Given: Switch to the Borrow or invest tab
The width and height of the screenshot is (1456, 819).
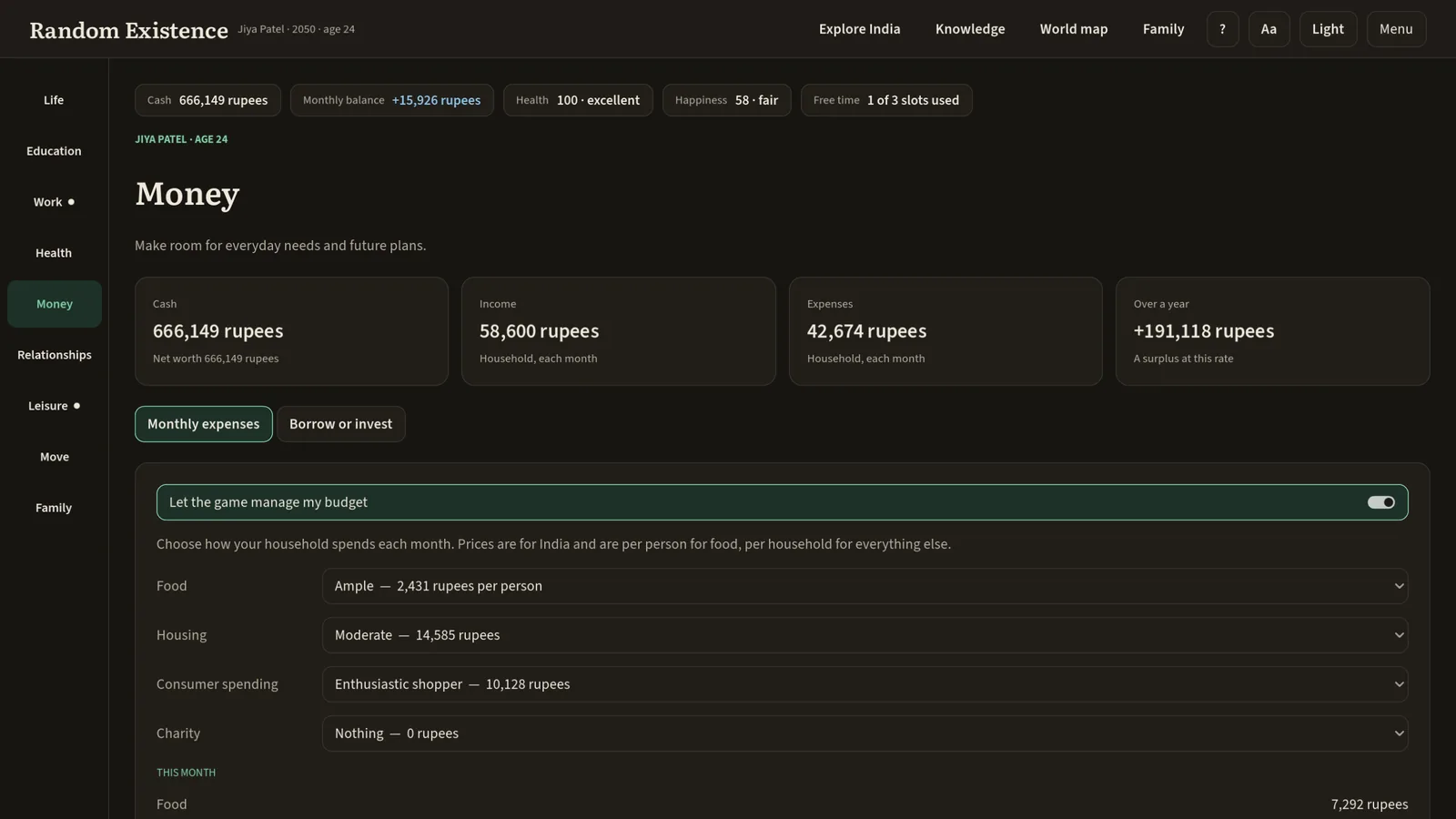Looking at the screenshot, I should 340,424.
